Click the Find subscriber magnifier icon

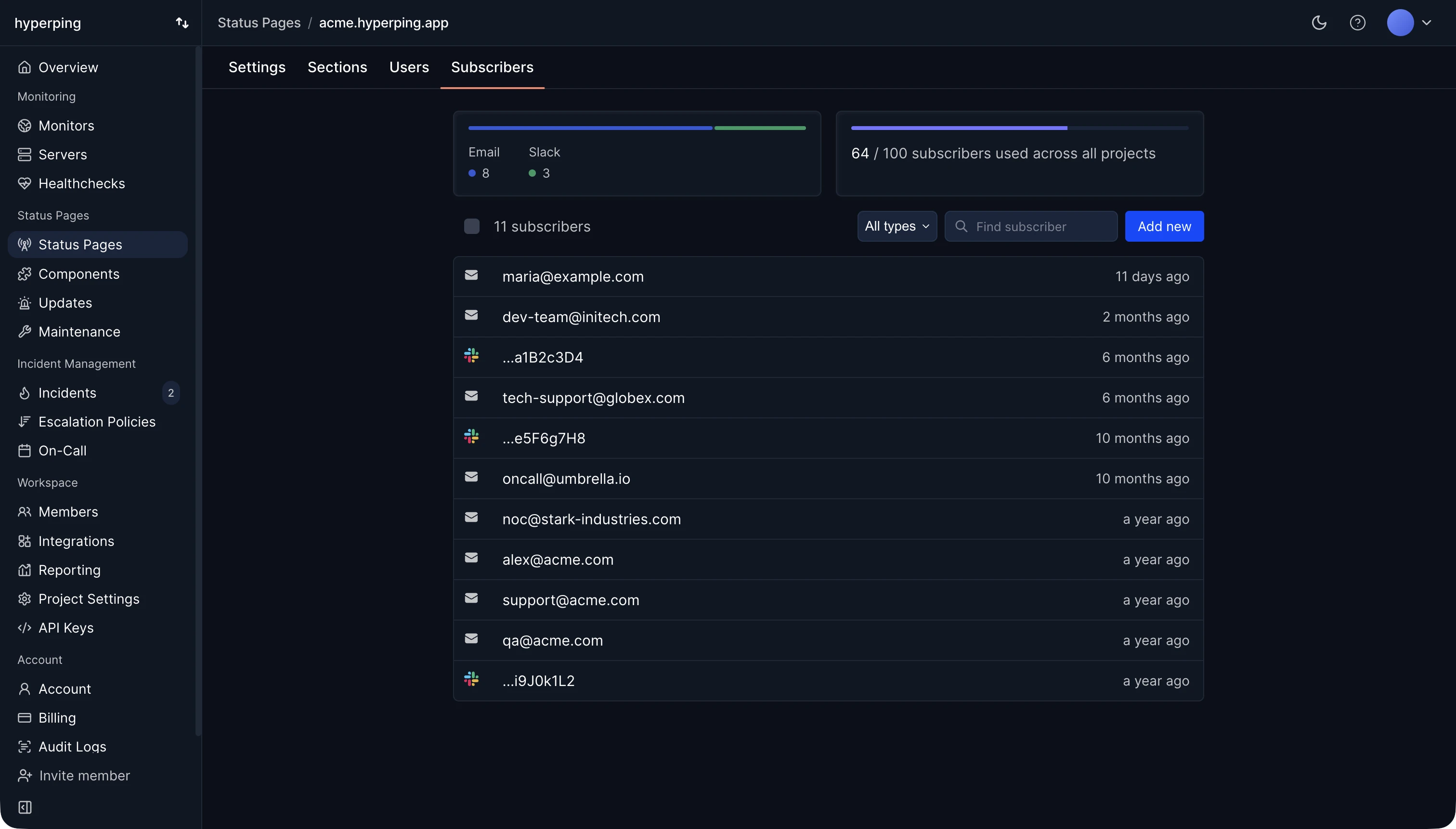961,226
